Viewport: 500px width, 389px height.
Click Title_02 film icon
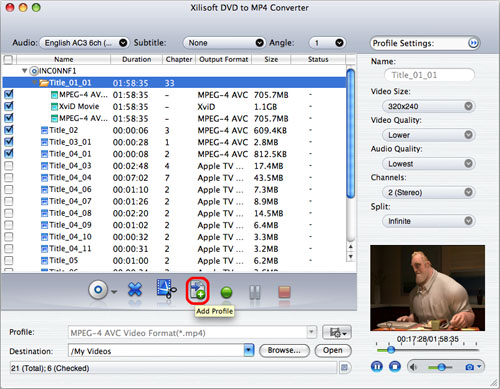(44, 130)
